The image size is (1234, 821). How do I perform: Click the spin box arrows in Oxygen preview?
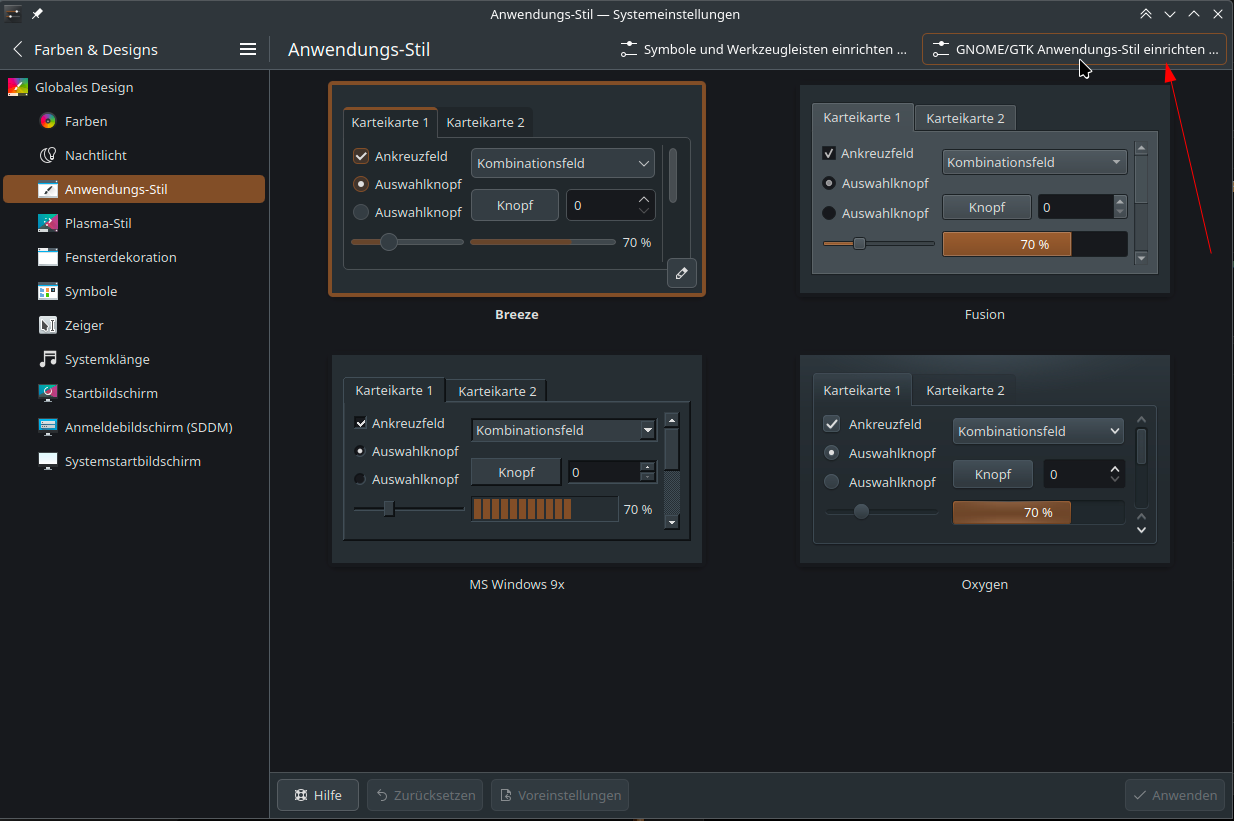tap(1115, 474)
